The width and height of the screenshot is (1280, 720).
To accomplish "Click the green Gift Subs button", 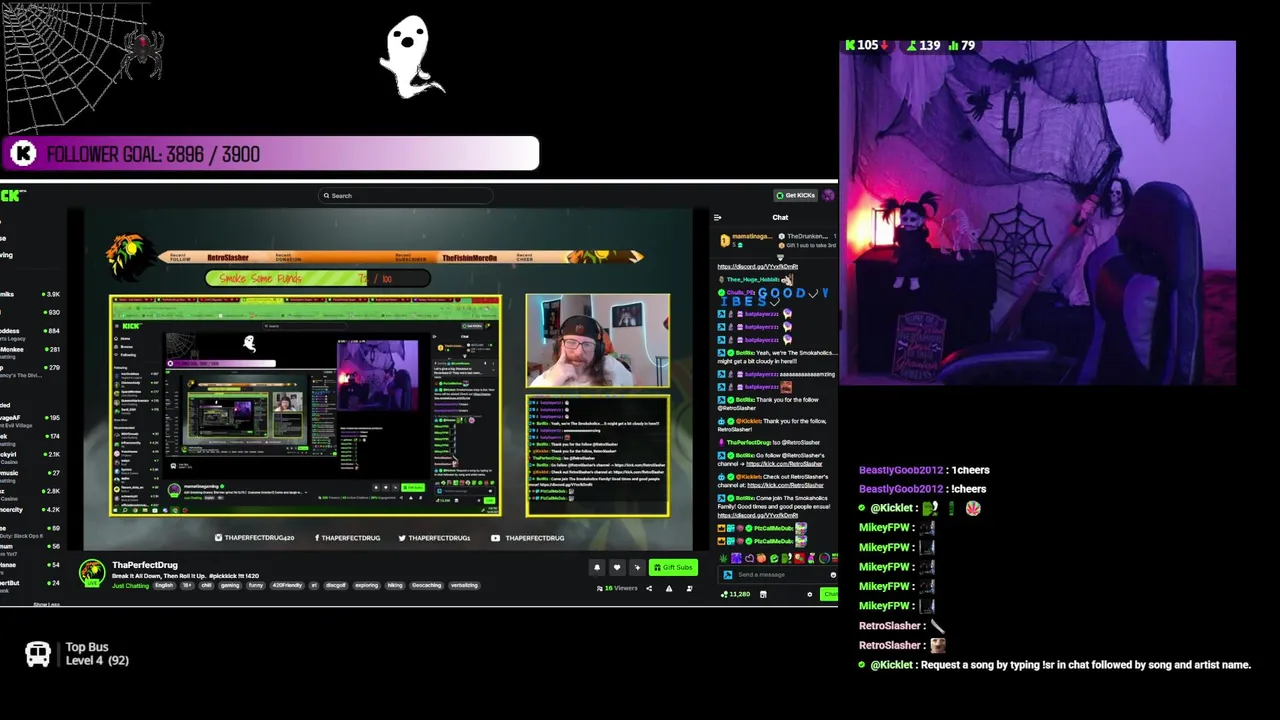I will 673,567.
